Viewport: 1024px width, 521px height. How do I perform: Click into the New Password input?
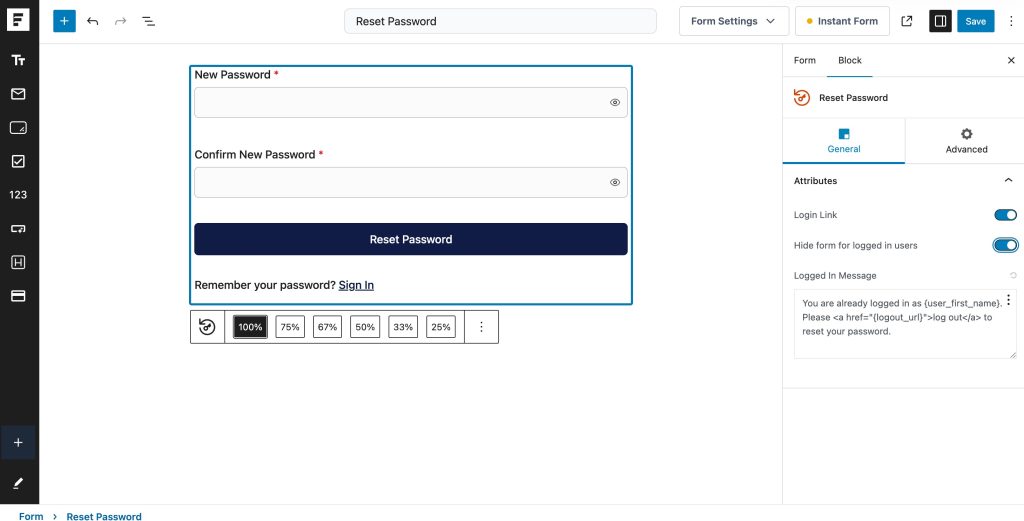pos(411,103)
